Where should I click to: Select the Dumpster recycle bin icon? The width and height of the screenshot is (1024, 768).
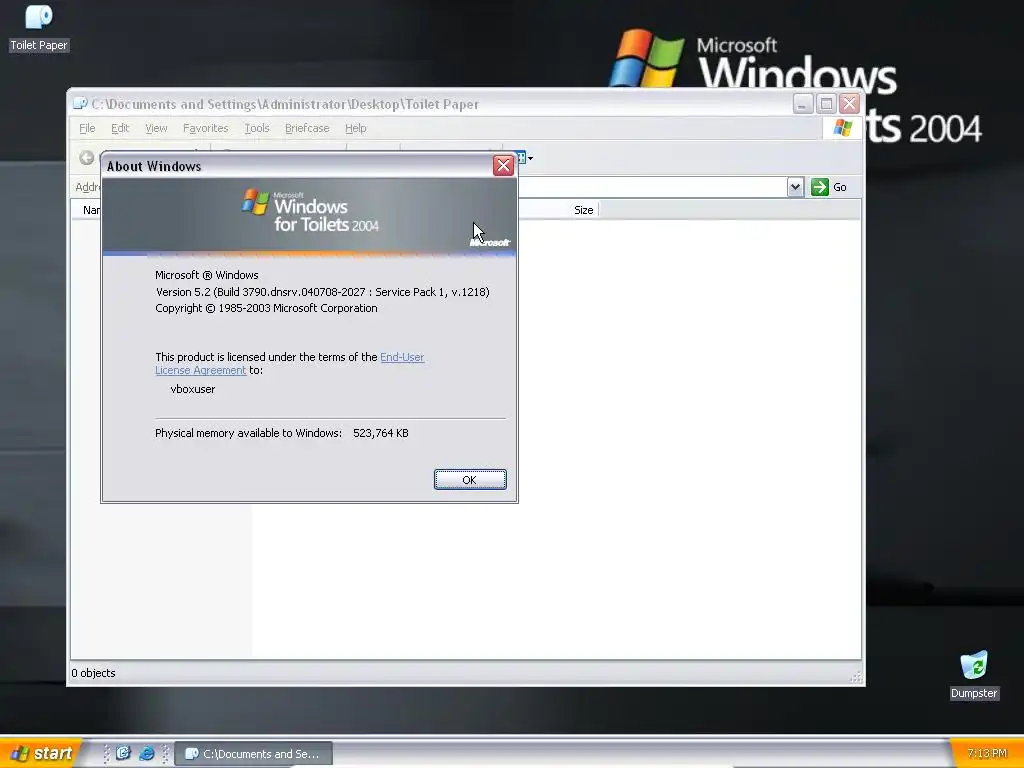(x=974, y=675)
